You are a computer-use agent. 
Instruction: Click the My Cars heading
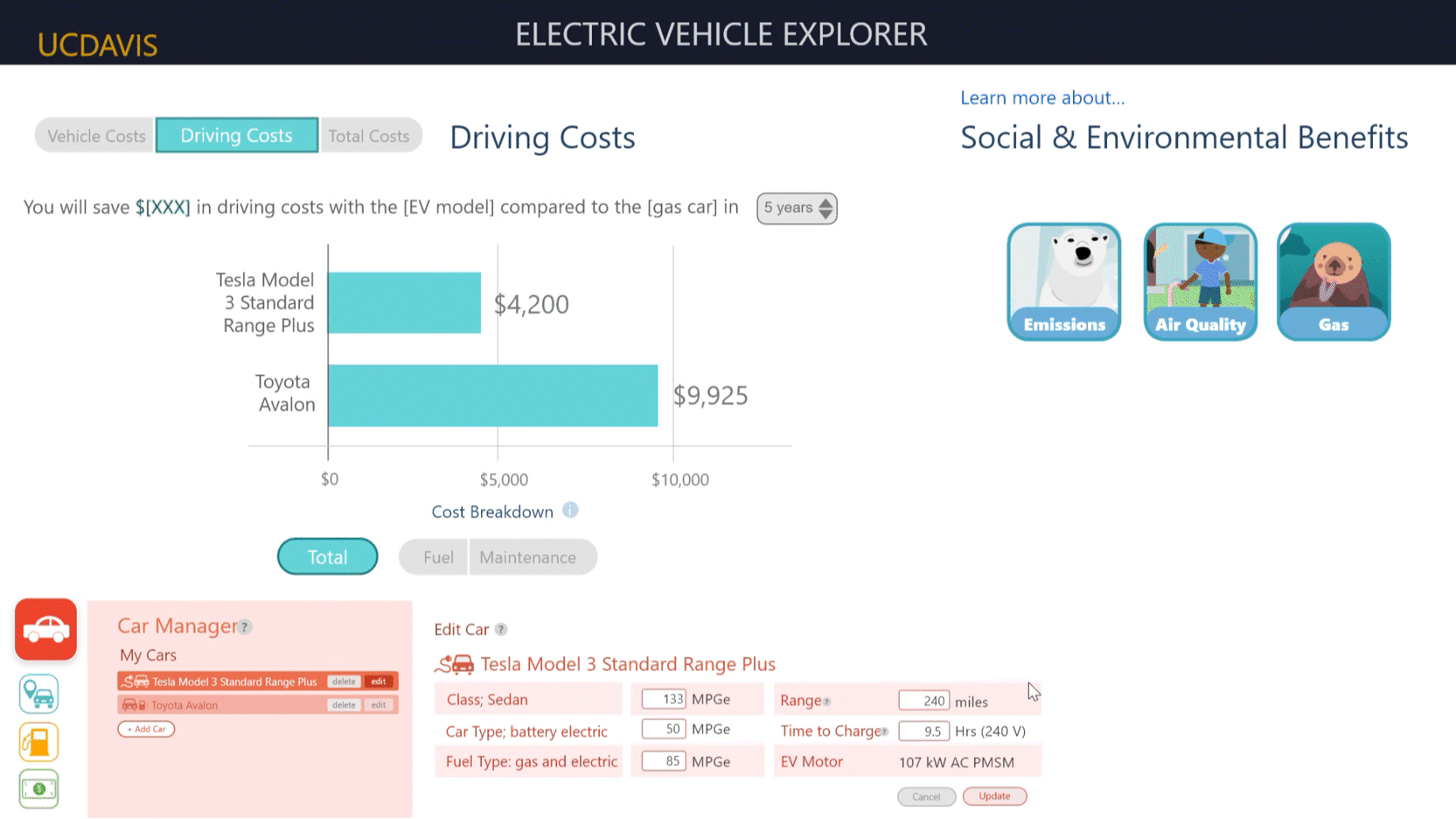pos(148,655)
